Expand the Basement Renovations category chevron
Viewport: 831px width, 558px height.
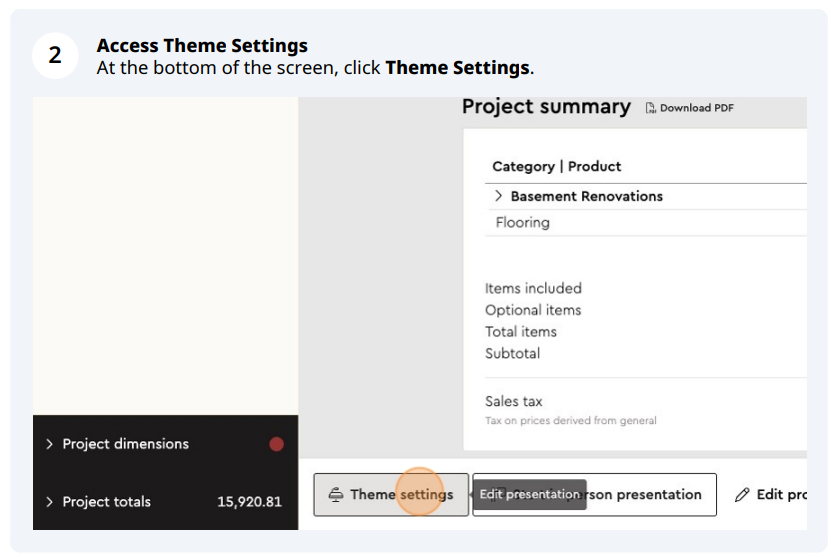coord(498,196)
